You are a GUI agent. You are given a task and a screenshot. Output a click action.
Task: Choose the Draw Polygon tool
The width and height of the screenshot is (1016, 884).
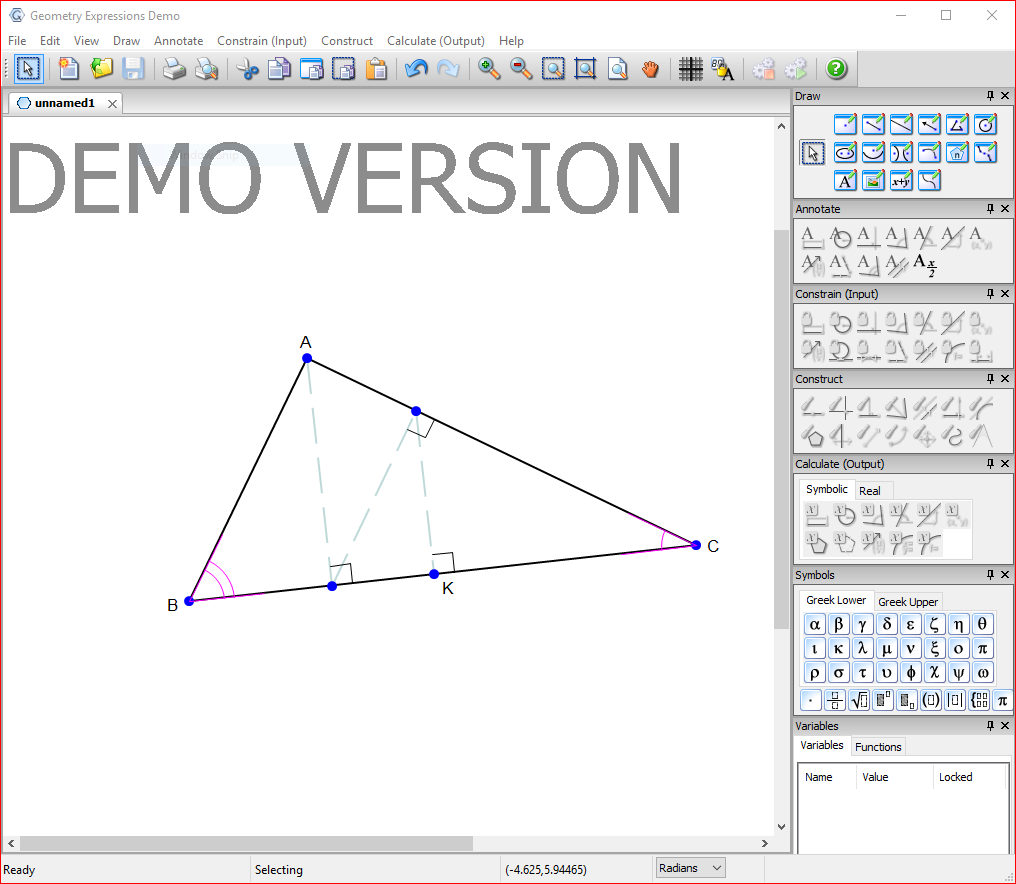(957, 124)
